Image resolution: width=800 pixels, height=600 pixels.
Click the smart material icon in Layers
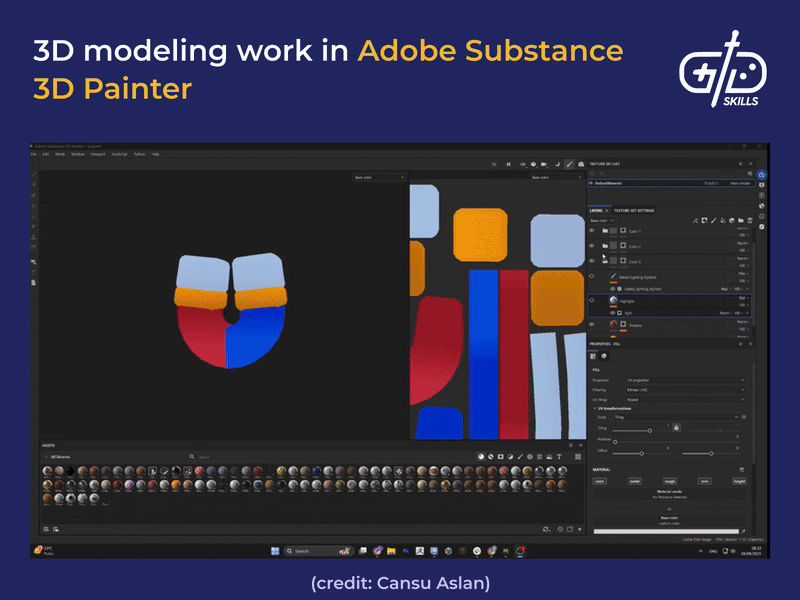pos(732,221)
